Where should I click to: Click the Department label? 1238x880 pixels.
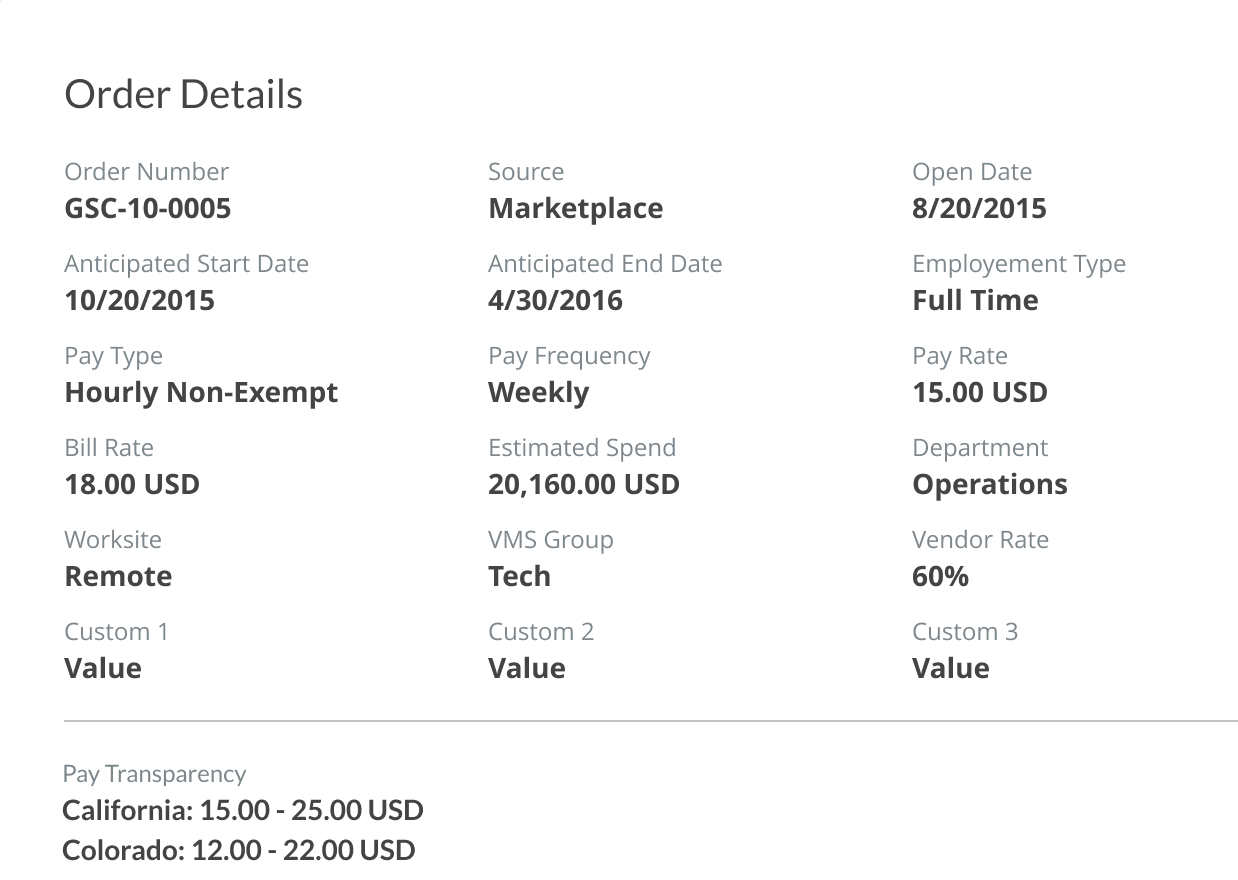tap(980, 448)
